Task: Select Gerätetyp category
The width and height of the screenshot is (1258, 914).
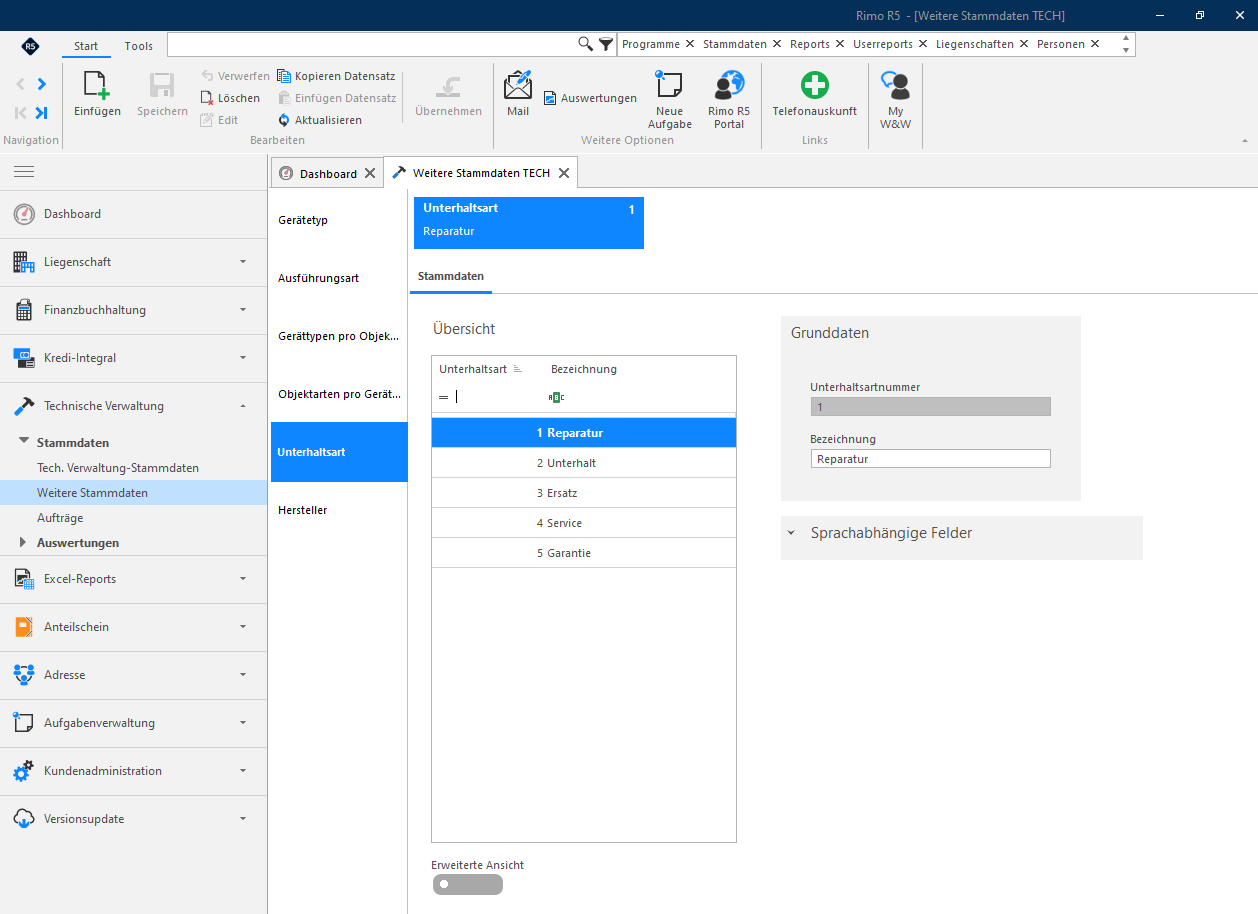Action: pyautogui.click(x=338, y=220)
